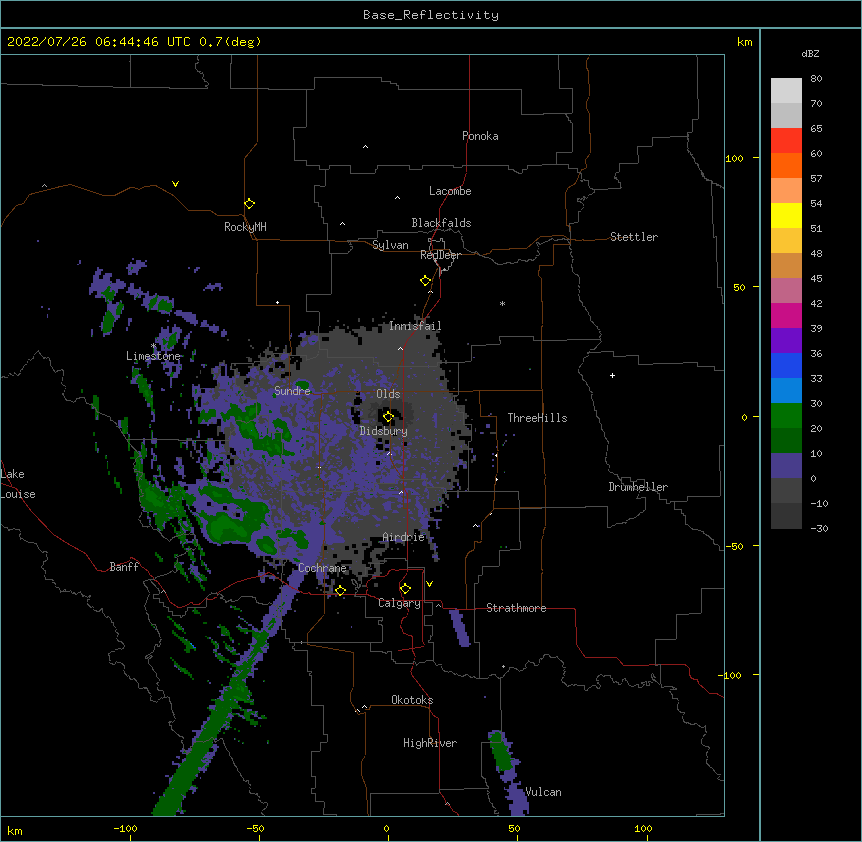
Task: Click the yellow diamond marker near RockyMH
Action: 250,204
